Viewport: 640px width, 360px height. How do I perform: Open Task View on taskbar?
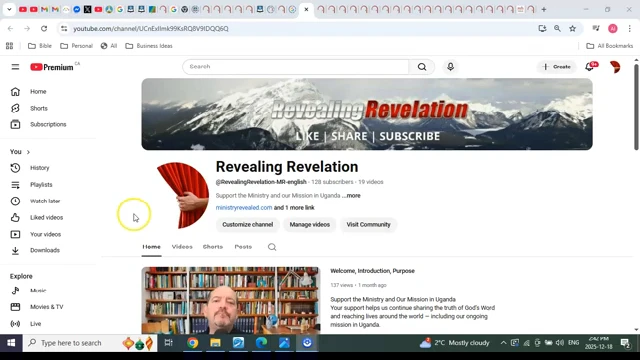coord(169,343)
